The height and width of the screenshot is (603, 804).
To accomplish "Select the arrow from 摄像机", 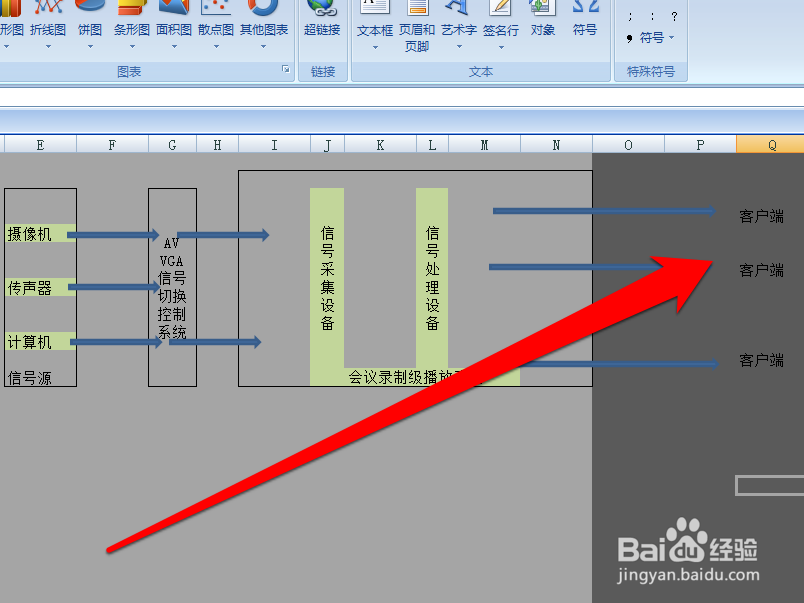I will point(113,235).
